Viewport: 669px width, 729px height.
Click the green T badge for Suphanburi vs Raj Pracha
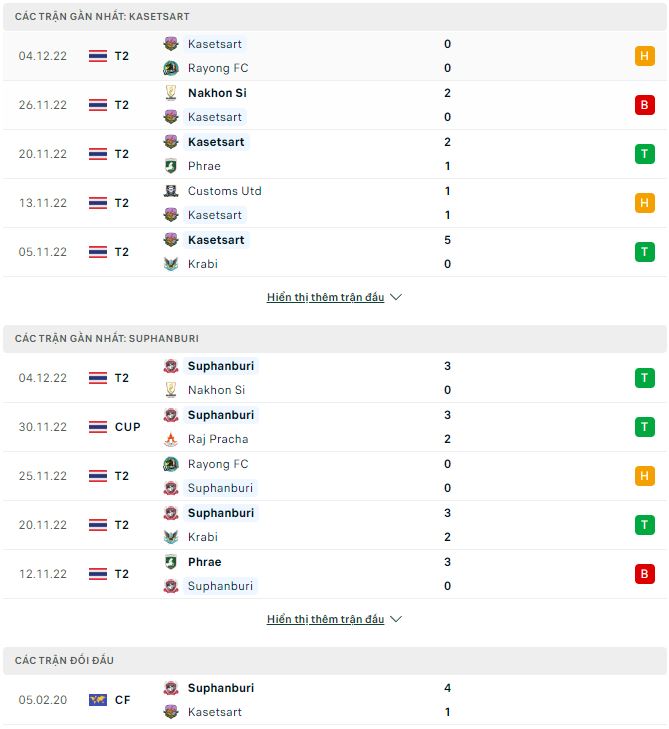644,427
